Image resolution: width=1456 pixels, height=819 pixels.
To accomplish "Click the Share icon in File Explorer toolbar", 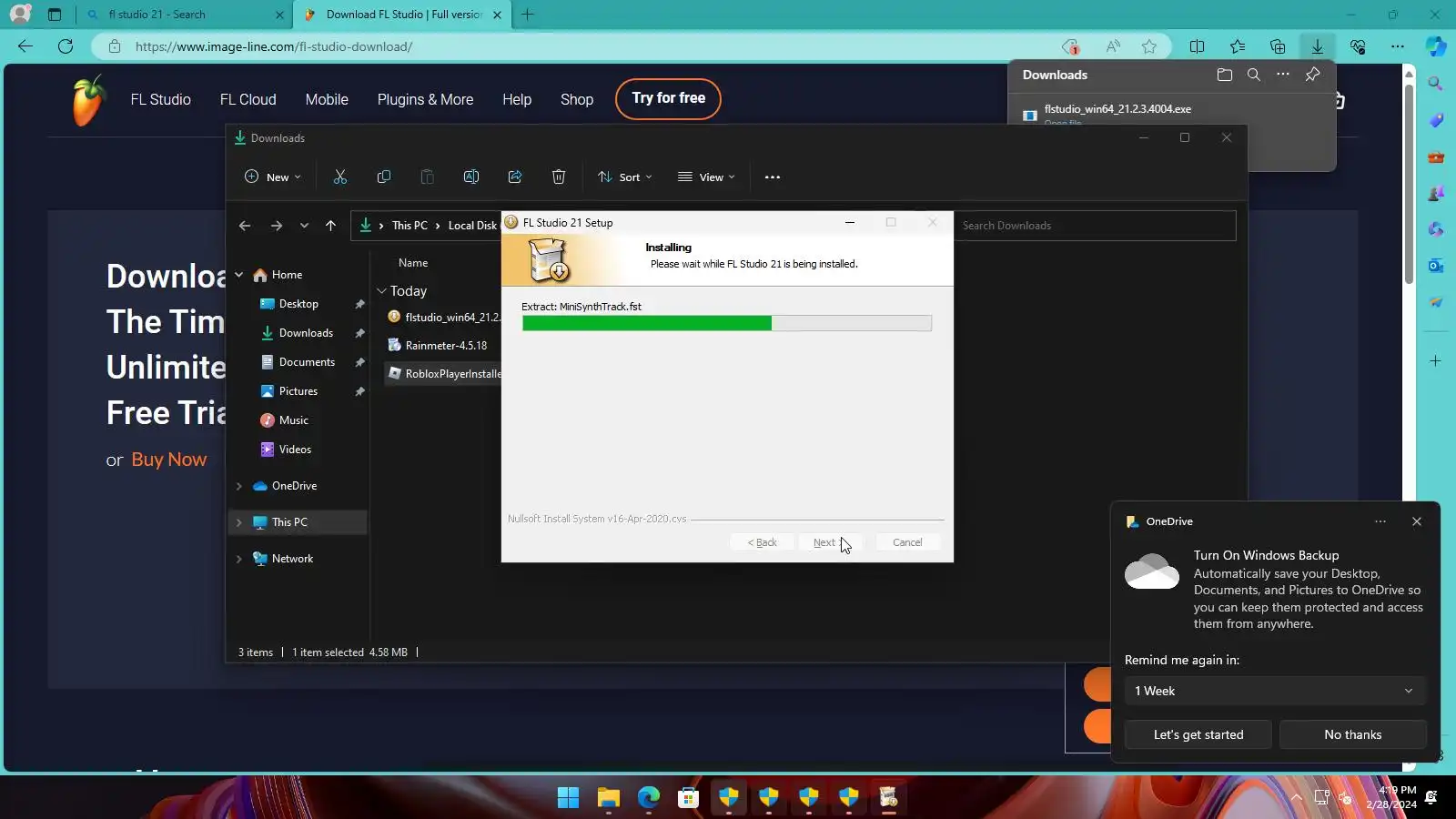I will [x=515, y=177].
